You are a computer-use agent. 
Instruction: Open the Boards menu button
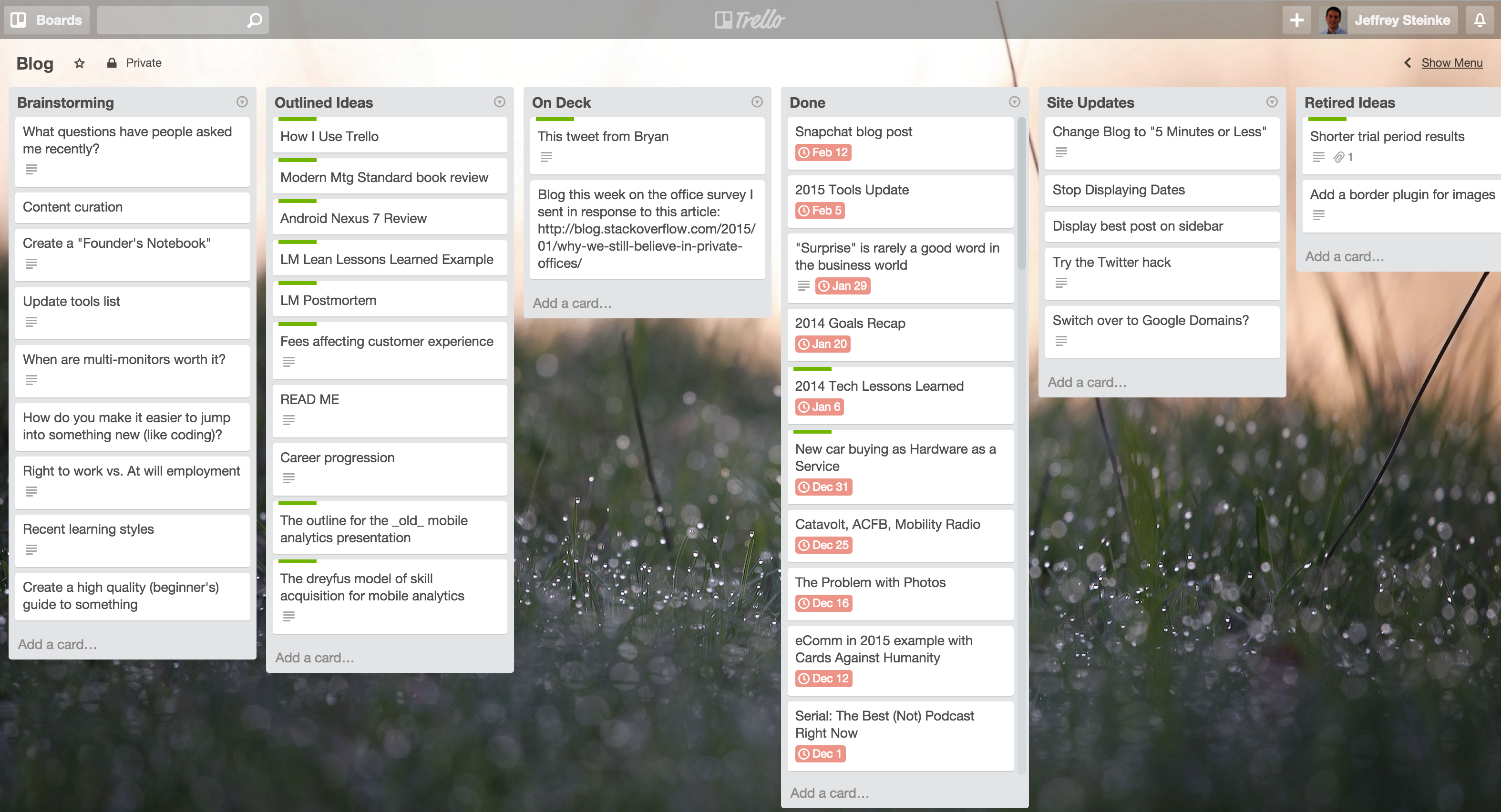[47, 20]
